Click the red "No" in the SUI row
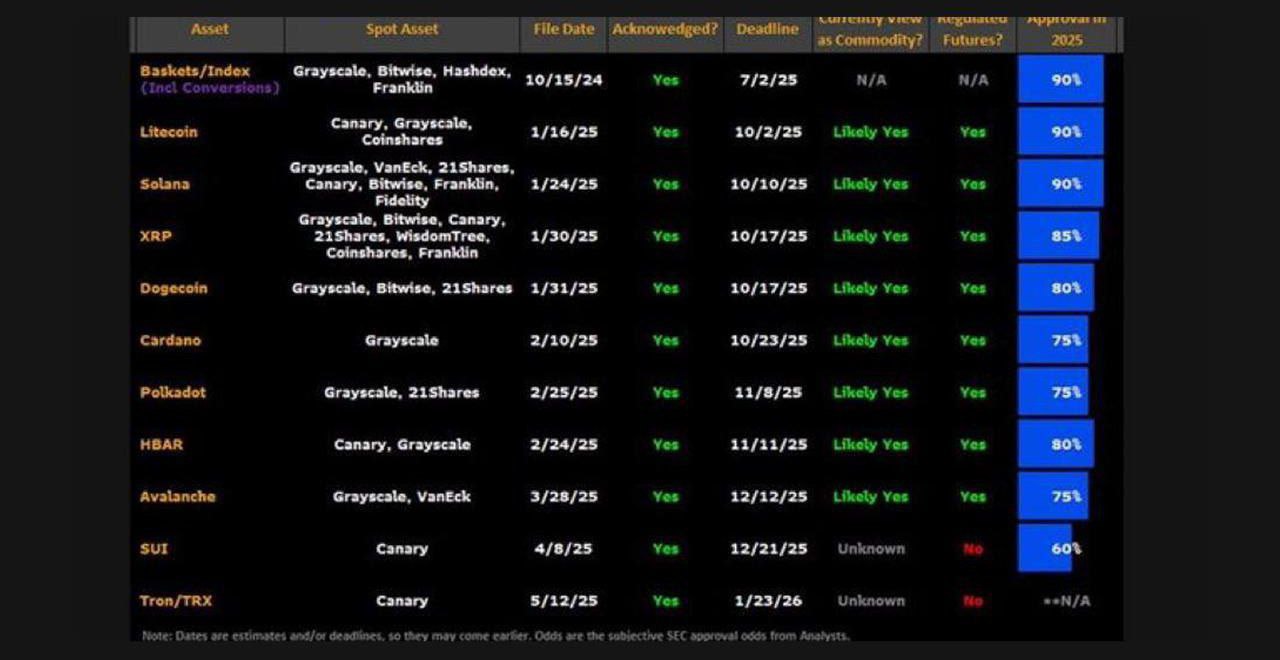The width and height of the screenshot is (1280, 660). pyautogui.click(x=973, y=548)
